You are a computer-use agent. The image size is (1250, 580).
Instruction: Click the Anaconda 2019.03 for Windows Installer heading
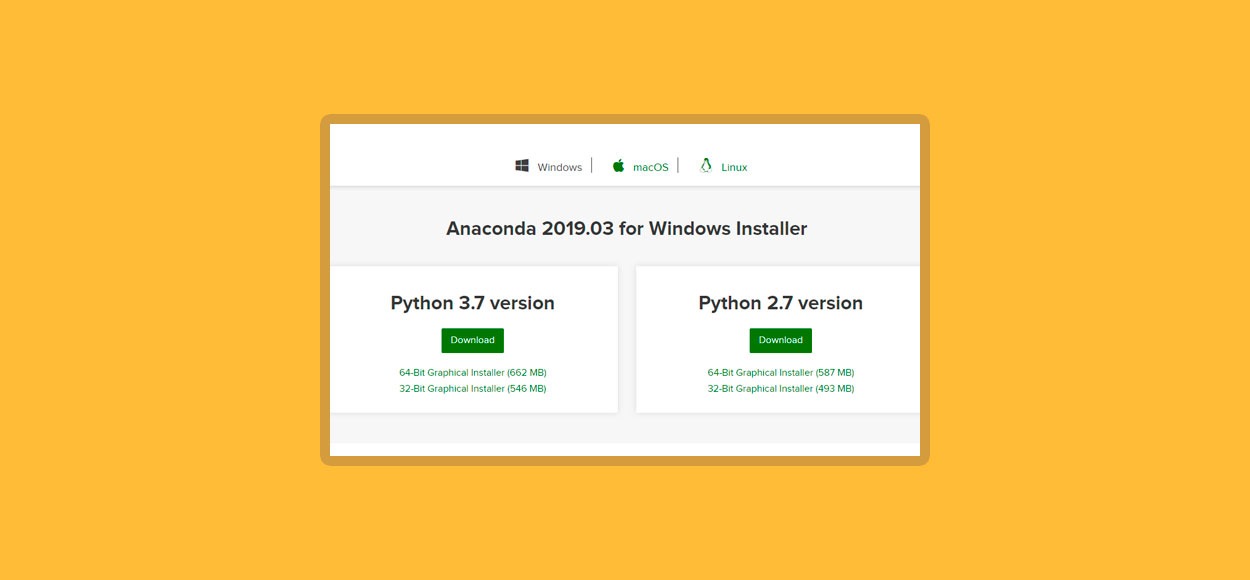click(x=626, y=228)
